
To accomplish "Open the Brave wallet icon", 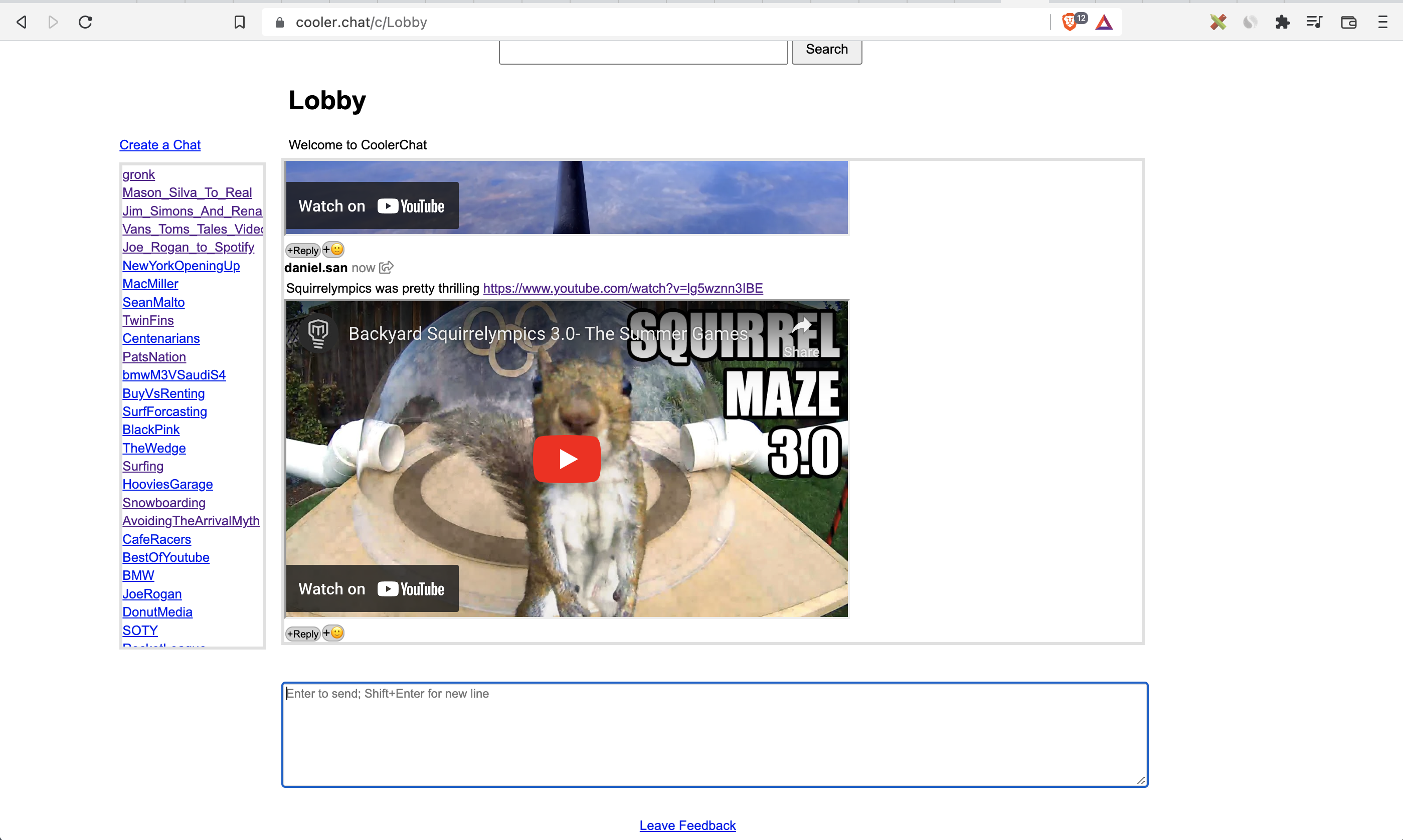I will point(1348,22).
